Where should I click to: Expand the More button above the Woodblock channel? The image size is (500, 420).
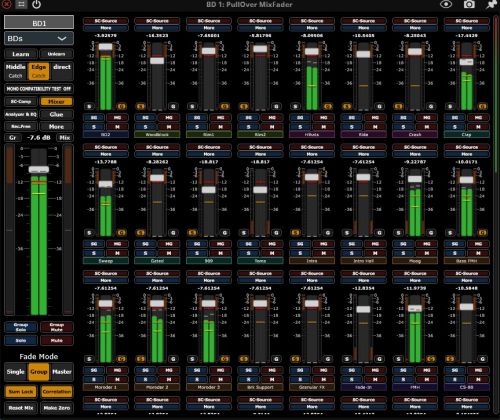(x=157, y=28)
